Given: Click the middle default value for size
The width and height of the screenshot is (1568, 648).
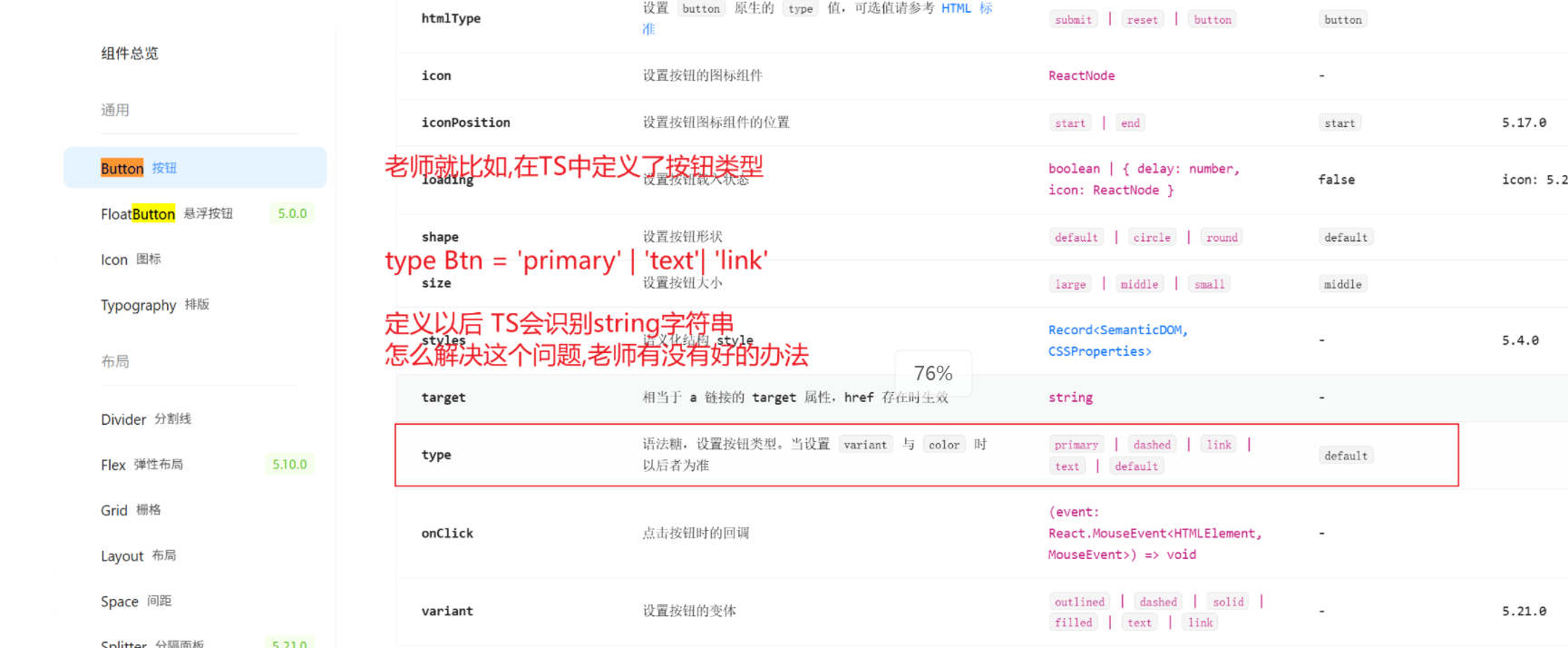Looking at the screenshot, I should [1343, 285].
